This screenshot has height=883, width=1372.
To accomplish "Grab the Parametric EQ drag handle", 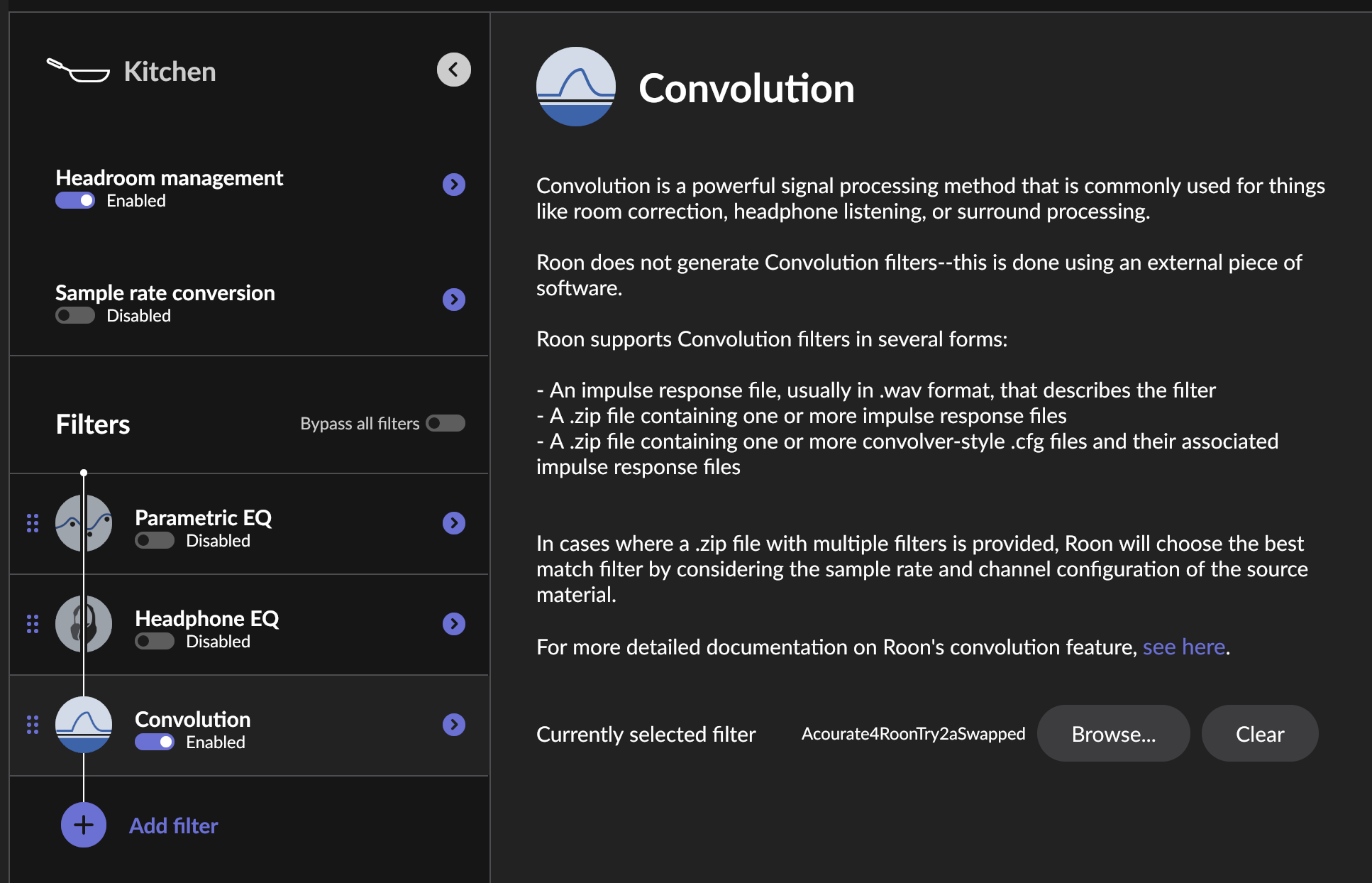I will click(33, 523).
